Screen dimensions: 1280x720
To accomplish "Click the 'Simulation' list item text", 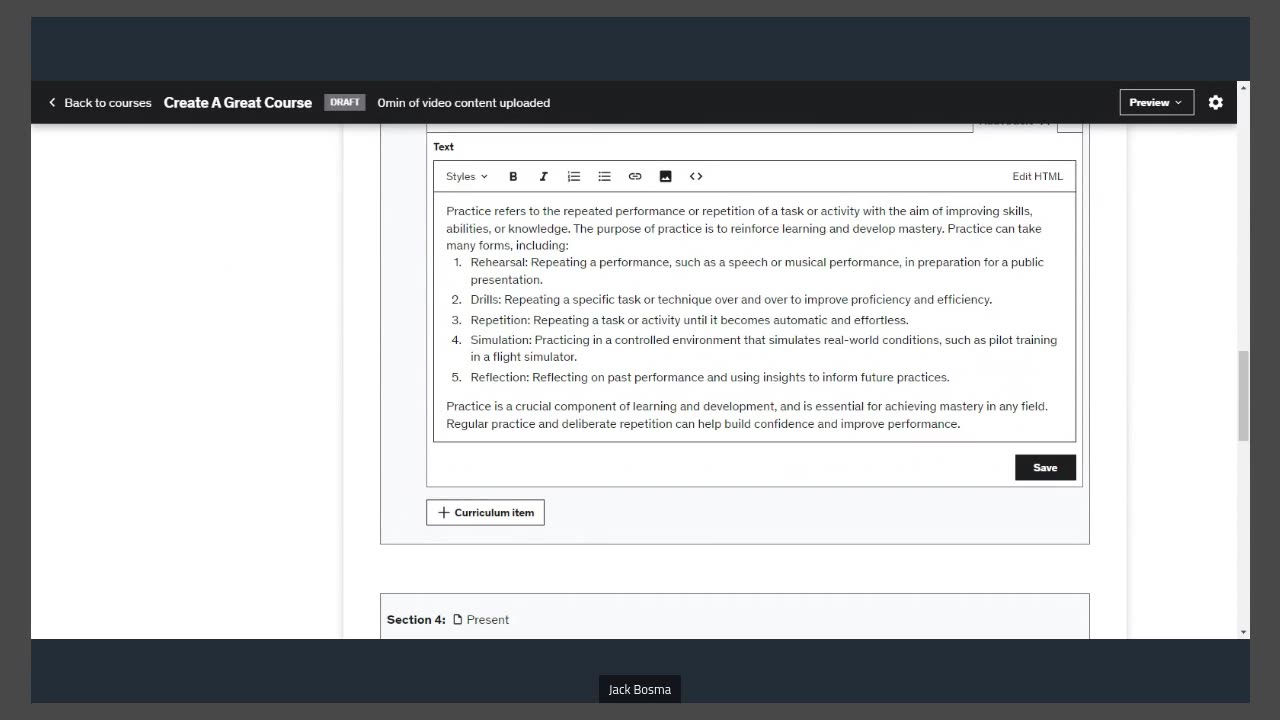I will tap(764, 348).
